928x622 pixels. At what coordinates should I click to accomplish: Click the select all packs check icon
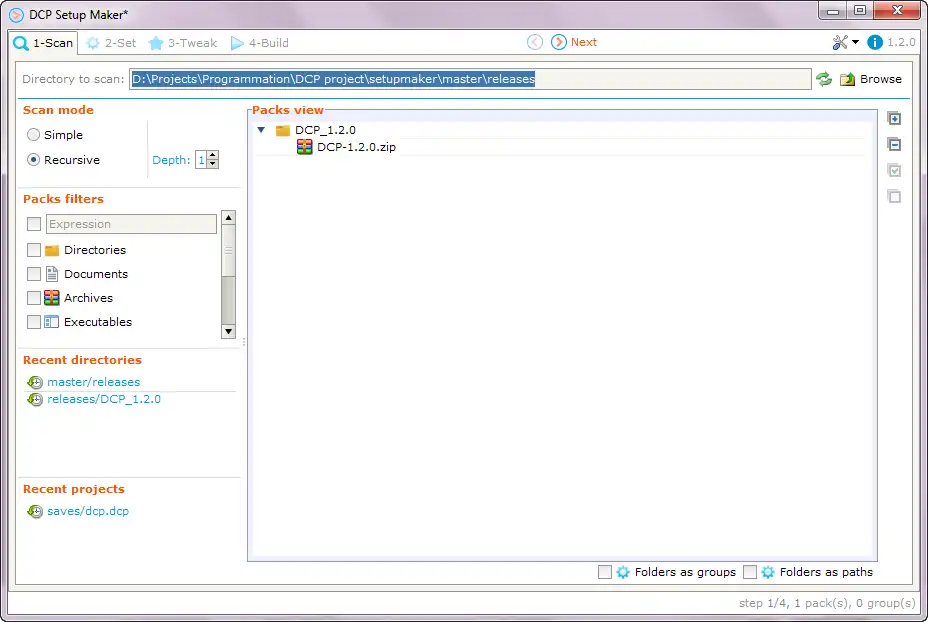894,170
